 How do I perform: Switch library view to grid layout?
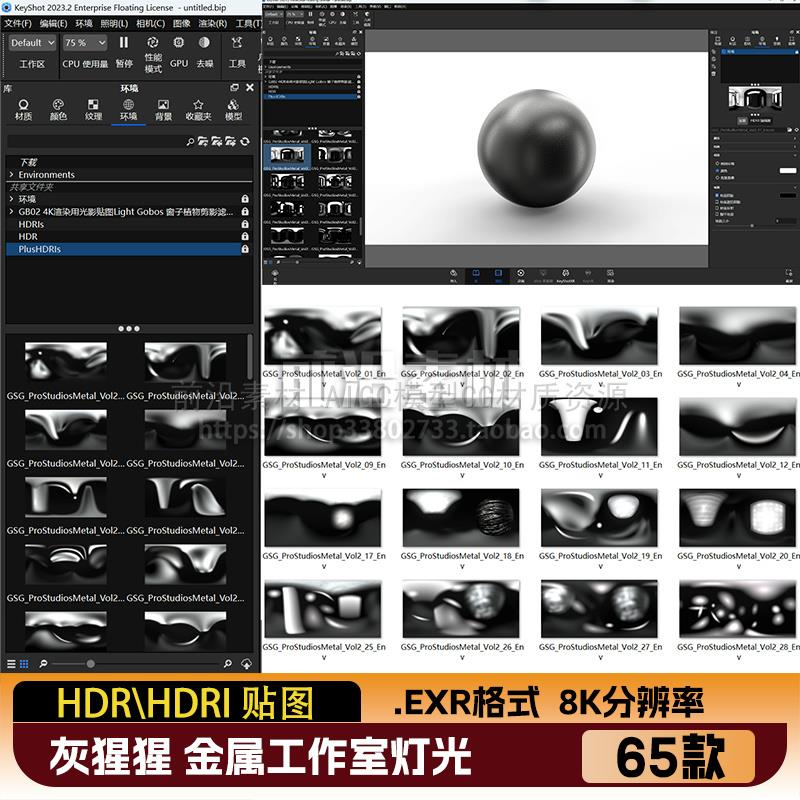(x=23, y=662)
